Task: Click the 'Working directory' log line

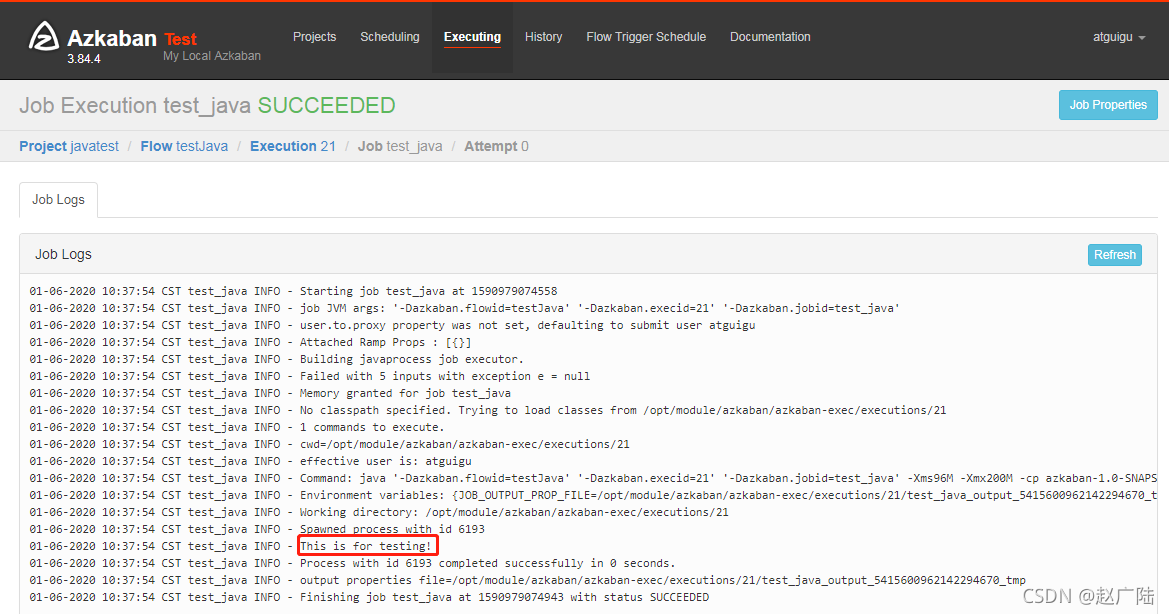Action: click(379, 513)
